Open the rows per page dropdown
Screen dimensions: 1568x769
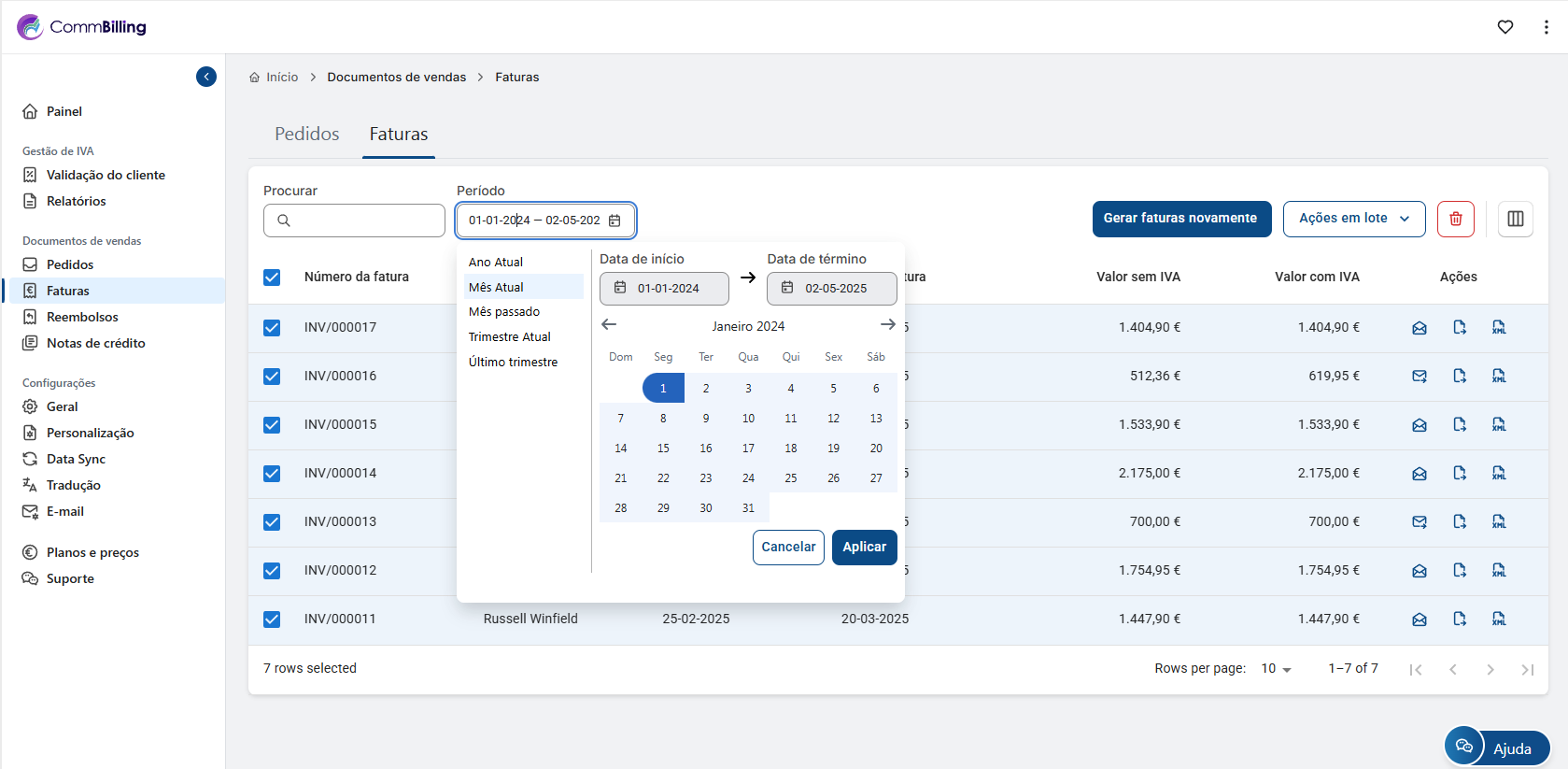pos(1276,669)
